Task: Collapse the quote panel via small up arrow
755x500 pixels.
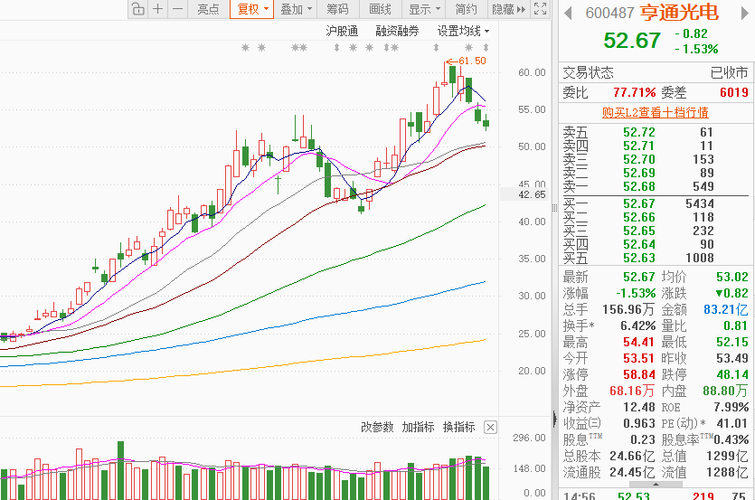Action: (x=655, y=484)
